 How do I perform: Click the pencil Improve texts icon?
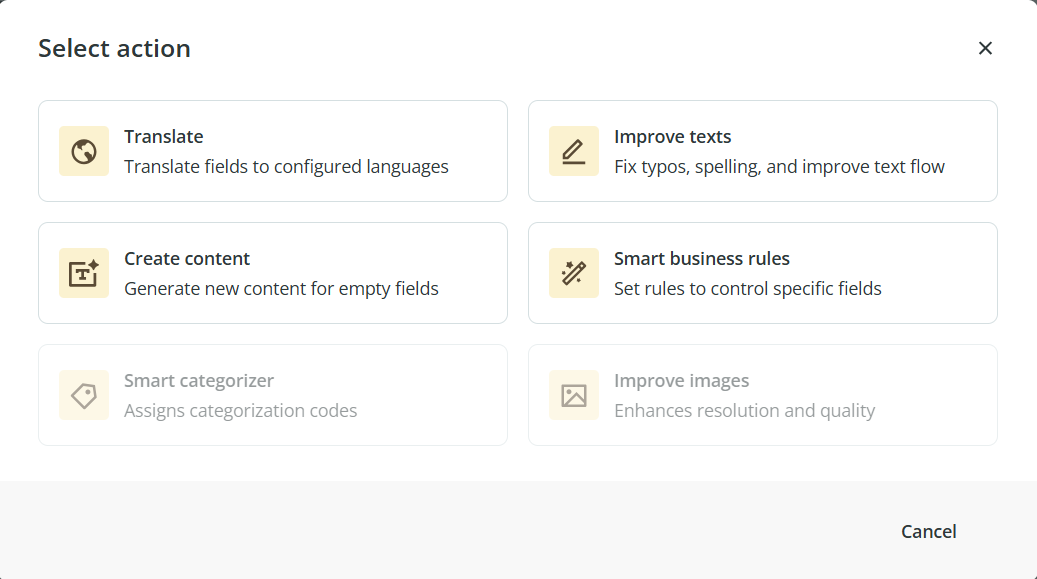(574, 151)
